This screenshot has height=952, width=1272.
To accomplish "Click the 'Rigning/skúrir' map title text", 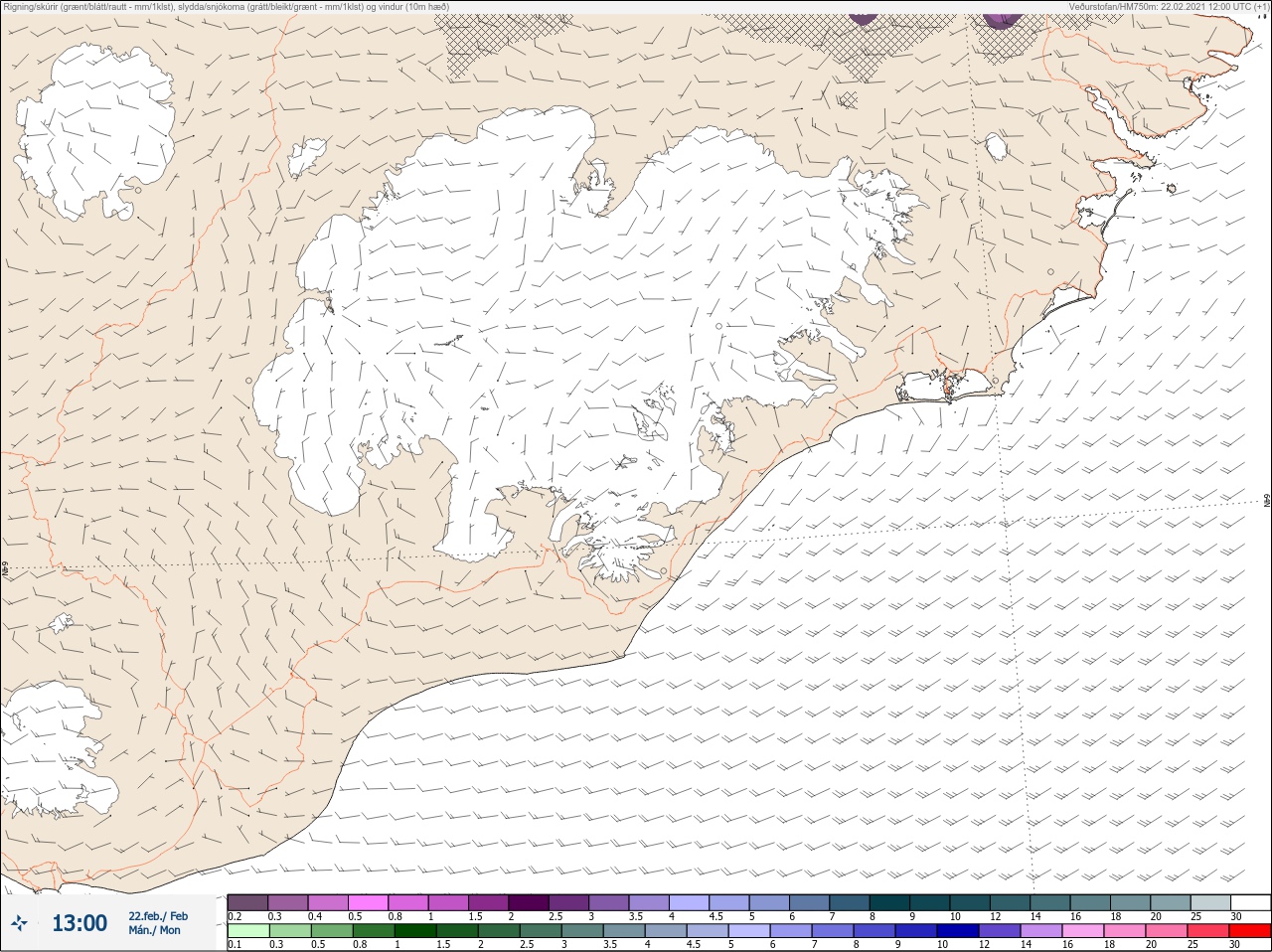I will click(227, 7).
